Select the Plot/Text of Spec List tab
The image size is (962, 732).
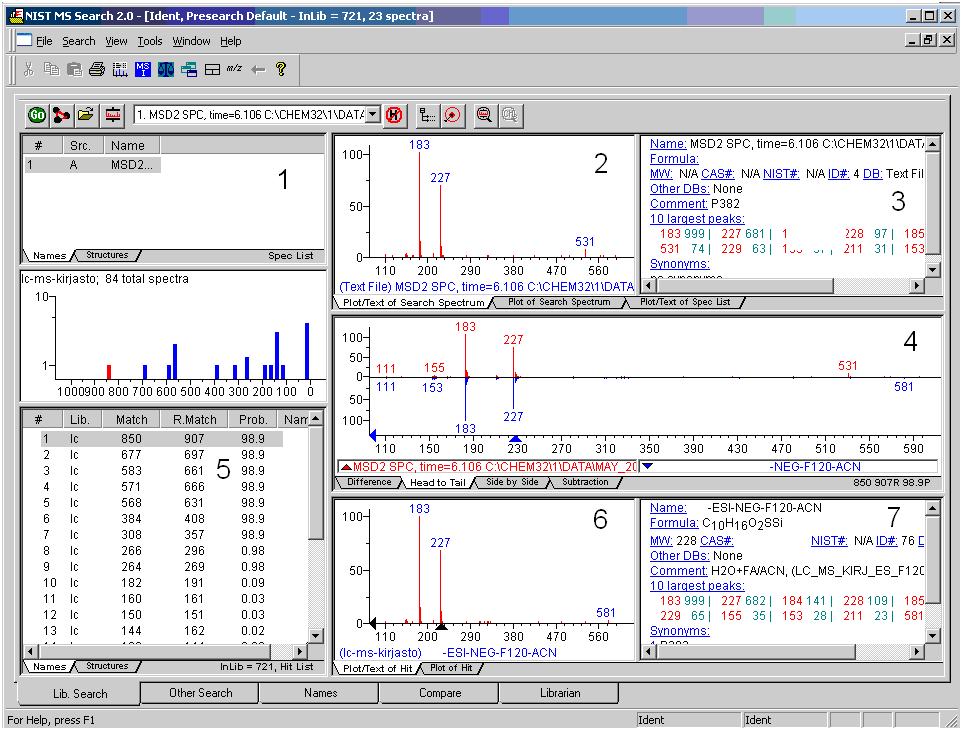point(685,302)
